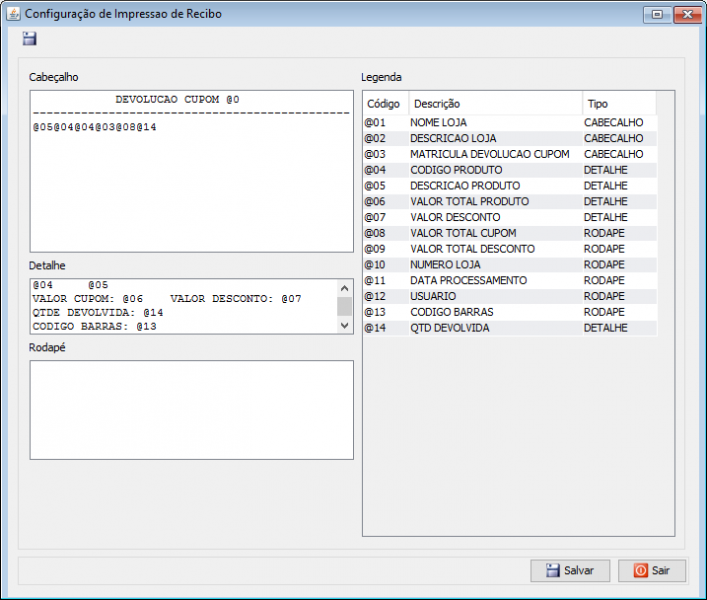This screenshot has height=600, width=707.
Task: Select the DESCRICAO LOJA row
Action: (510, 138)
